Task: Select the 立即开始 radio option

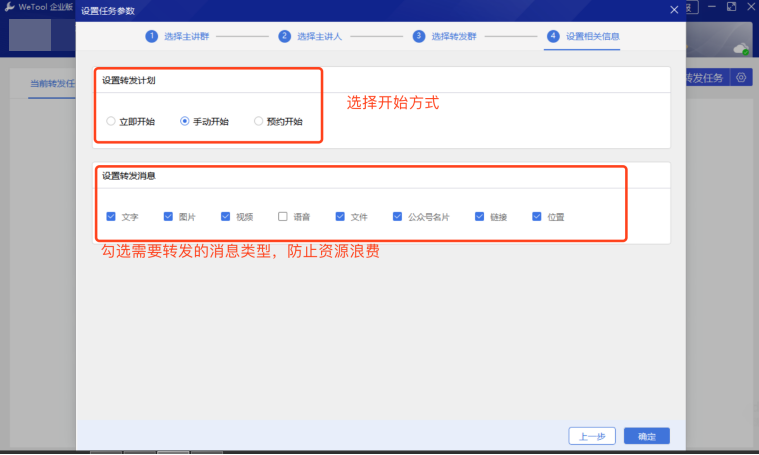Action: [111, 121]
